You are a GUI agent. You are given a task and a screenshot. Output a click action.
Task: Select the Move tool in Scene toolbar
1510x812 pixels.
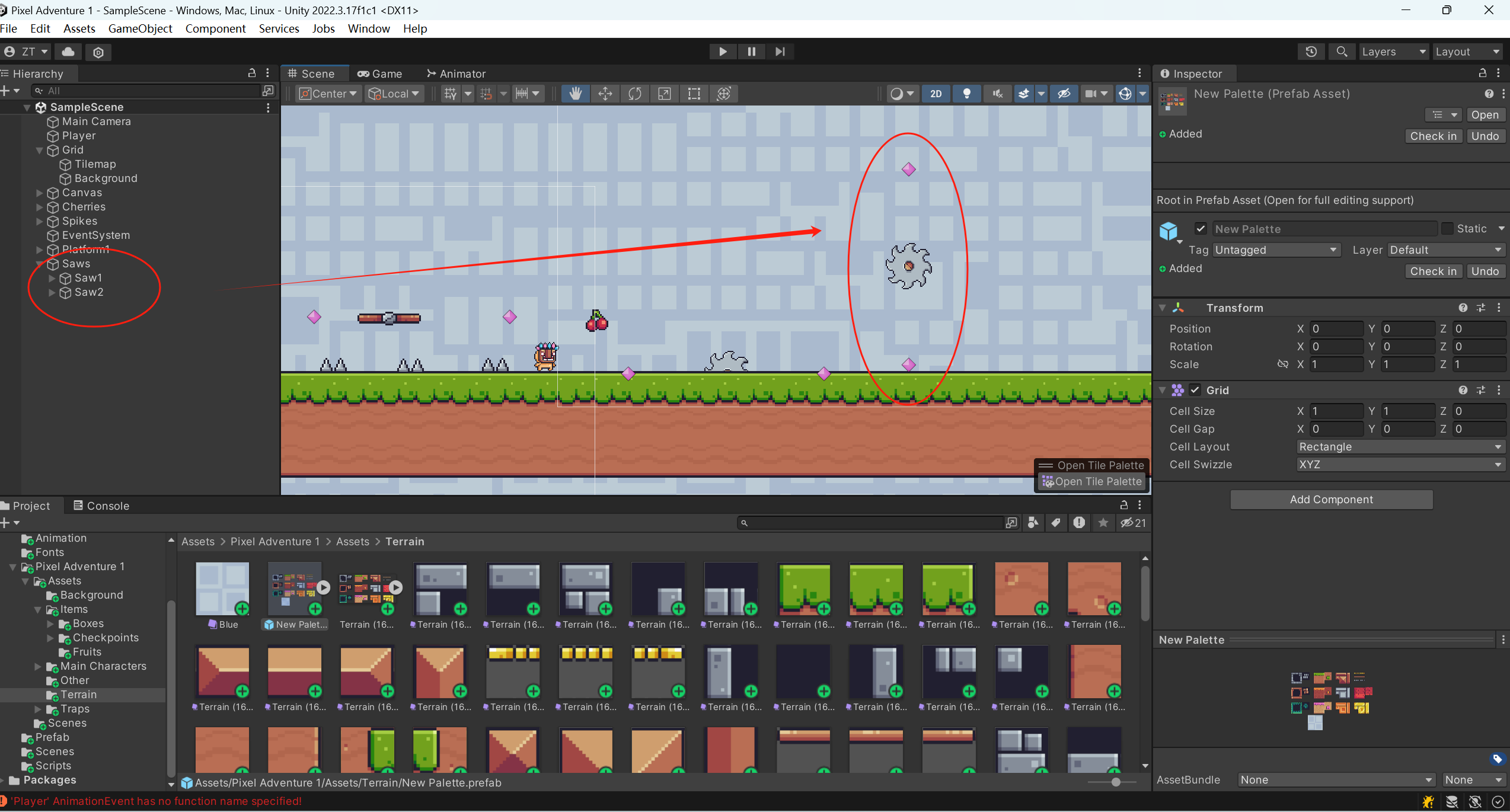[x=605, y=94]
